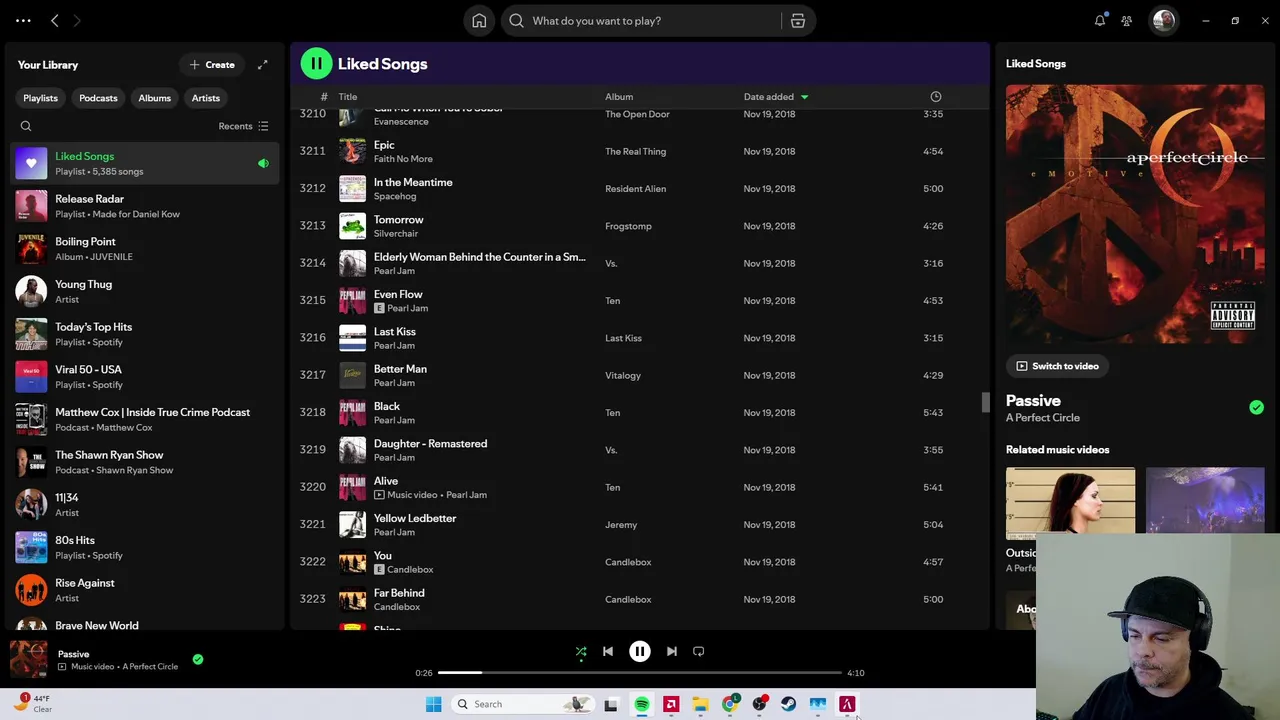Screen dimensions: 1280x720
Task: Select the track Better Man
Action: 639,375
